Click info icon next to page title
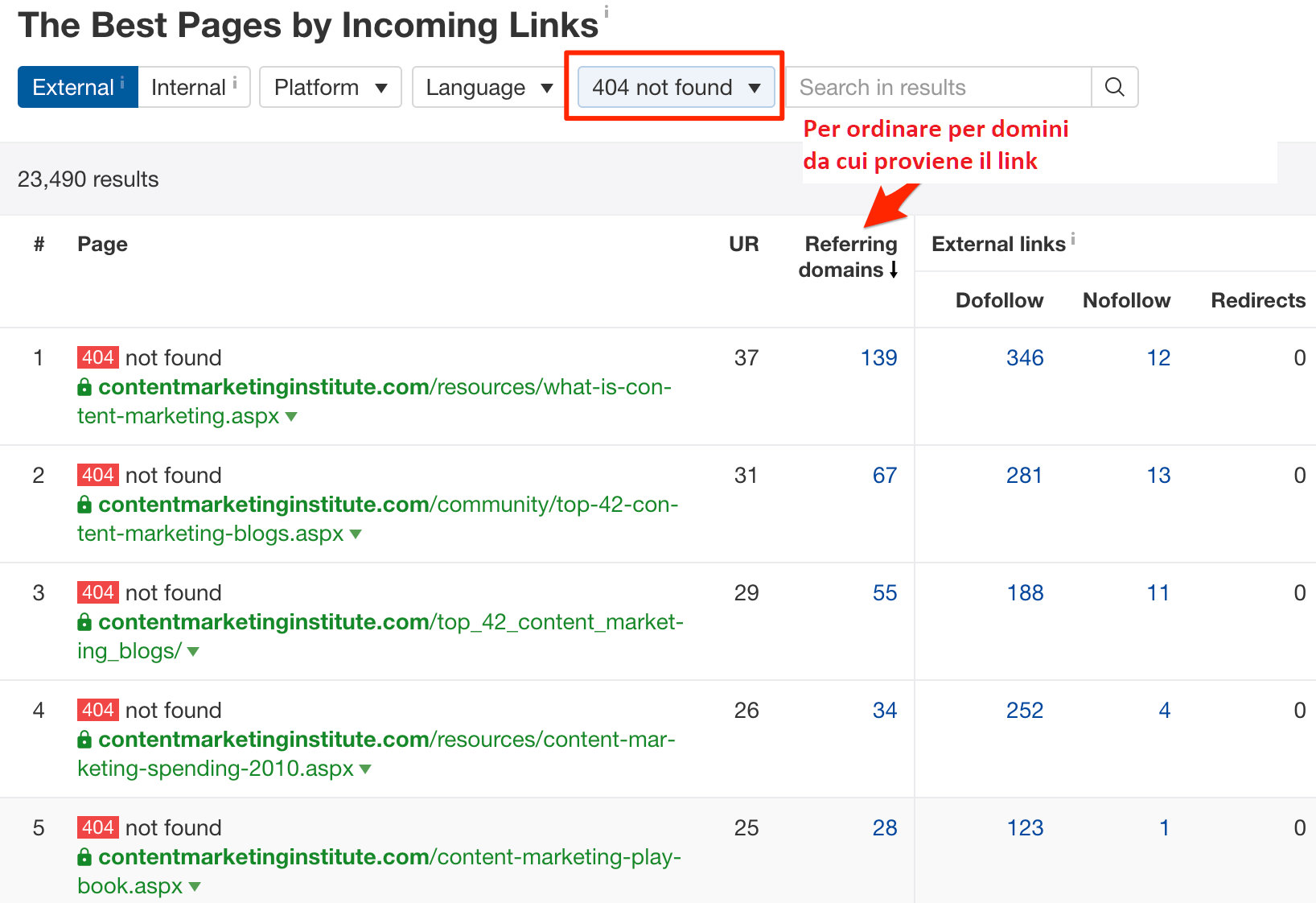Image resolution: width=1316 pixels, height=903 pixels. click(607, 11)
